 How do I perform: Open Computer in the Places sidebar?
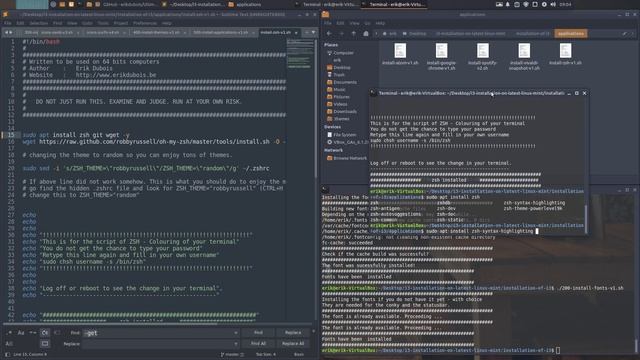pyautogui.click(x=340, y=53)
